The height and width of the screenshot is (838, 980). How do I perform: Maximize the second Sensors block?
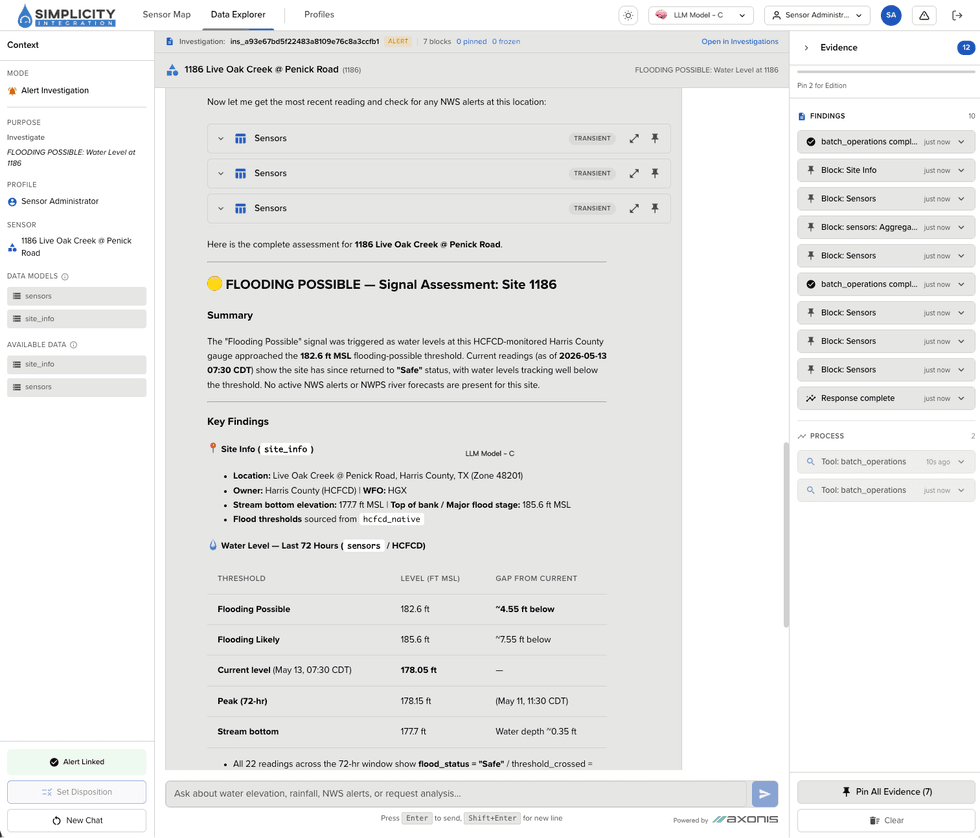click(634, 173)
